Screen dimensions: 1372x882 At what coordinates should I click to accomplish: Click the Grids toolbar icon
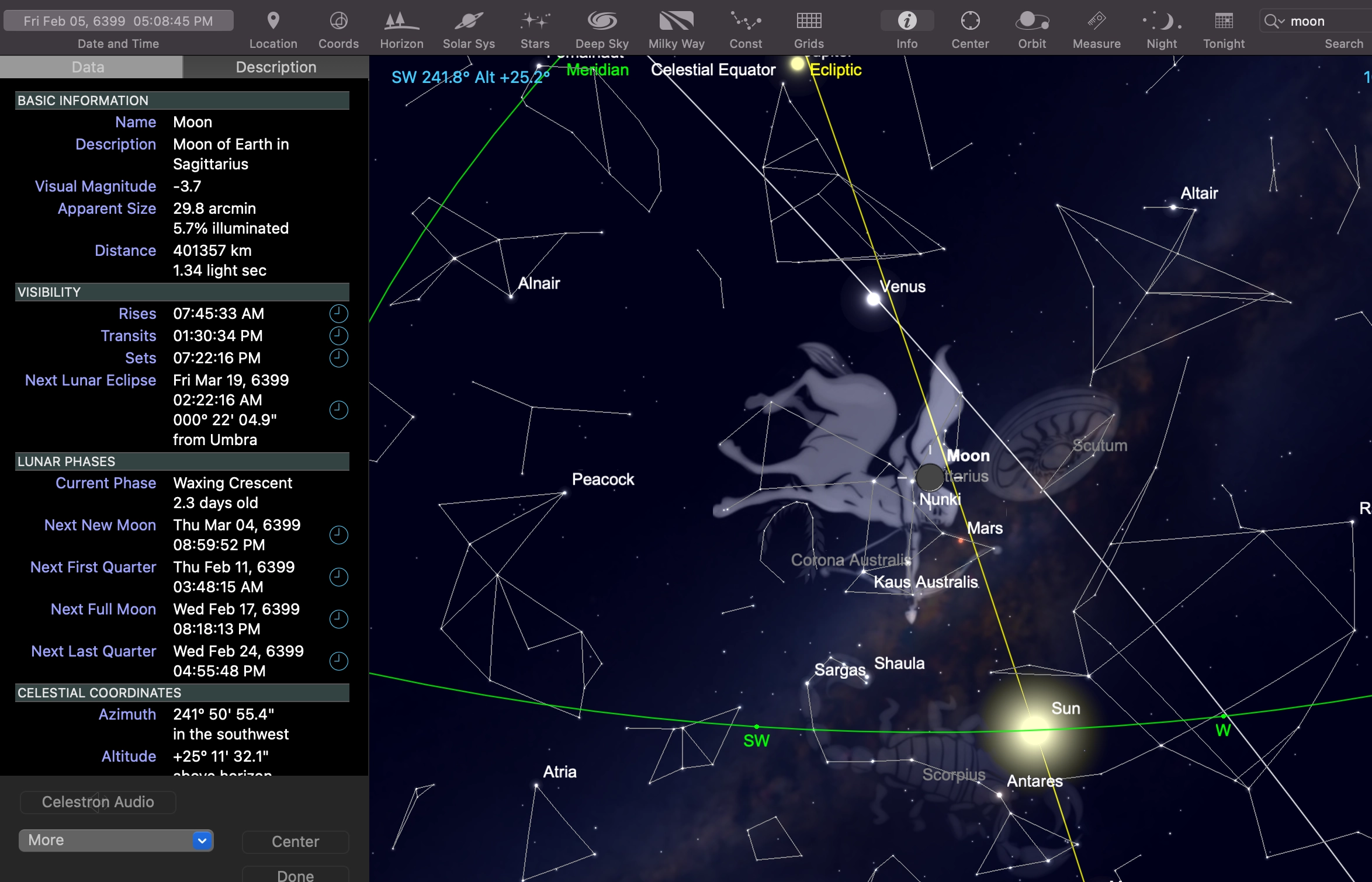tap(809, 22)
